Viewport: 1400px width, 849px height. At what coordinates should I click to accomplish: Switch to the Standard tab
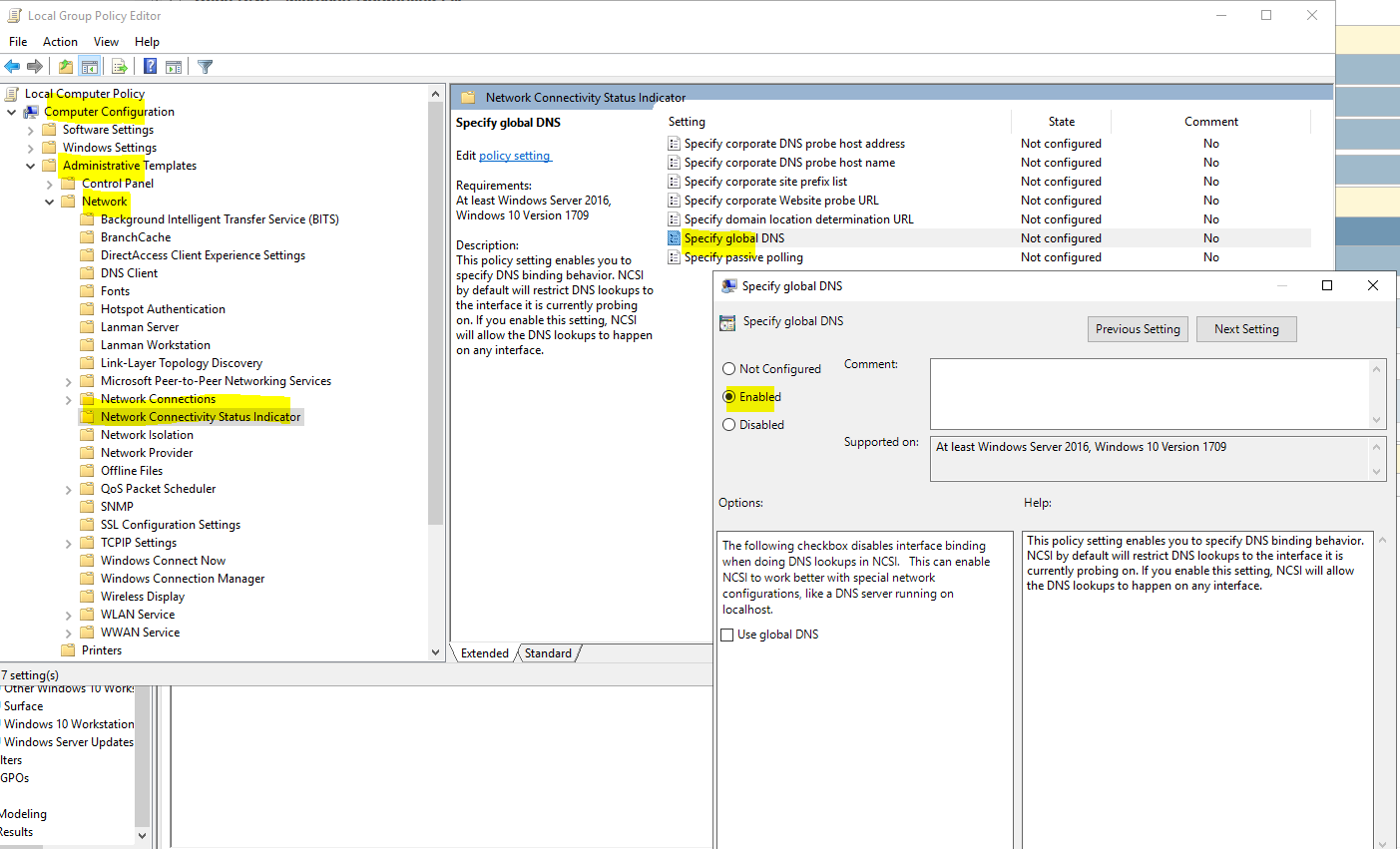548,653
